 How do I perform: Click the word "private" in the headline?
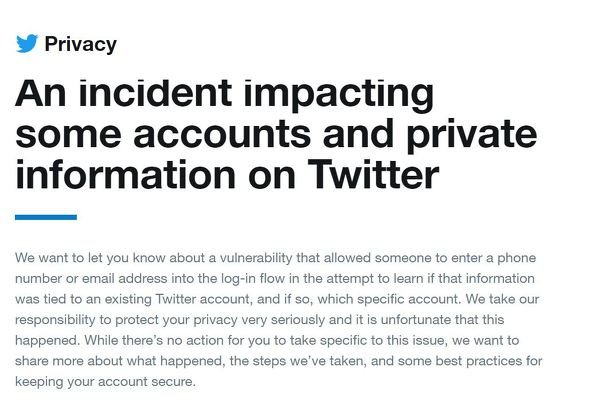[x=472, y=135]
